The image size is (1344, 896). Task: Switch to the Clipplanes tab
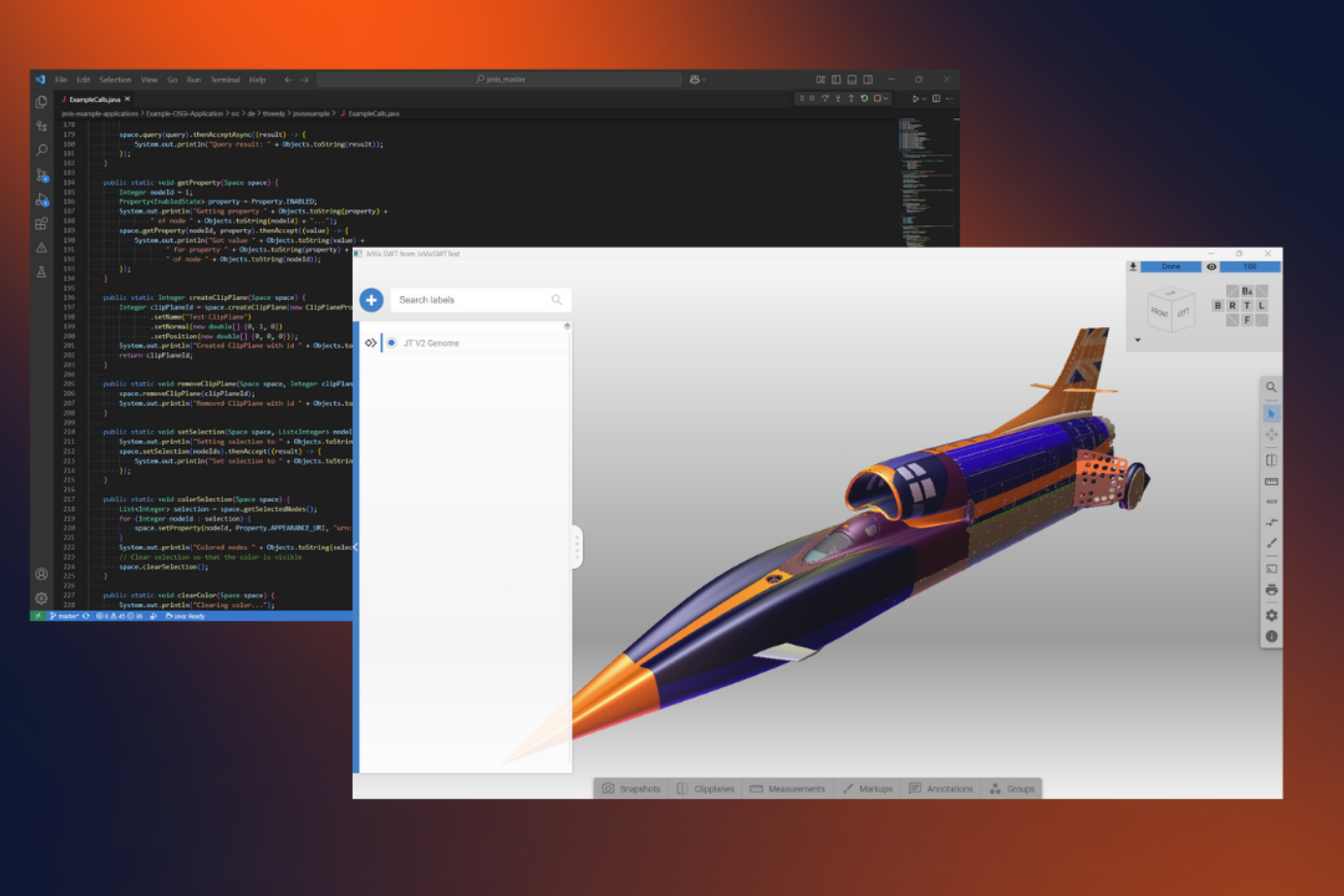pos(705,789)
